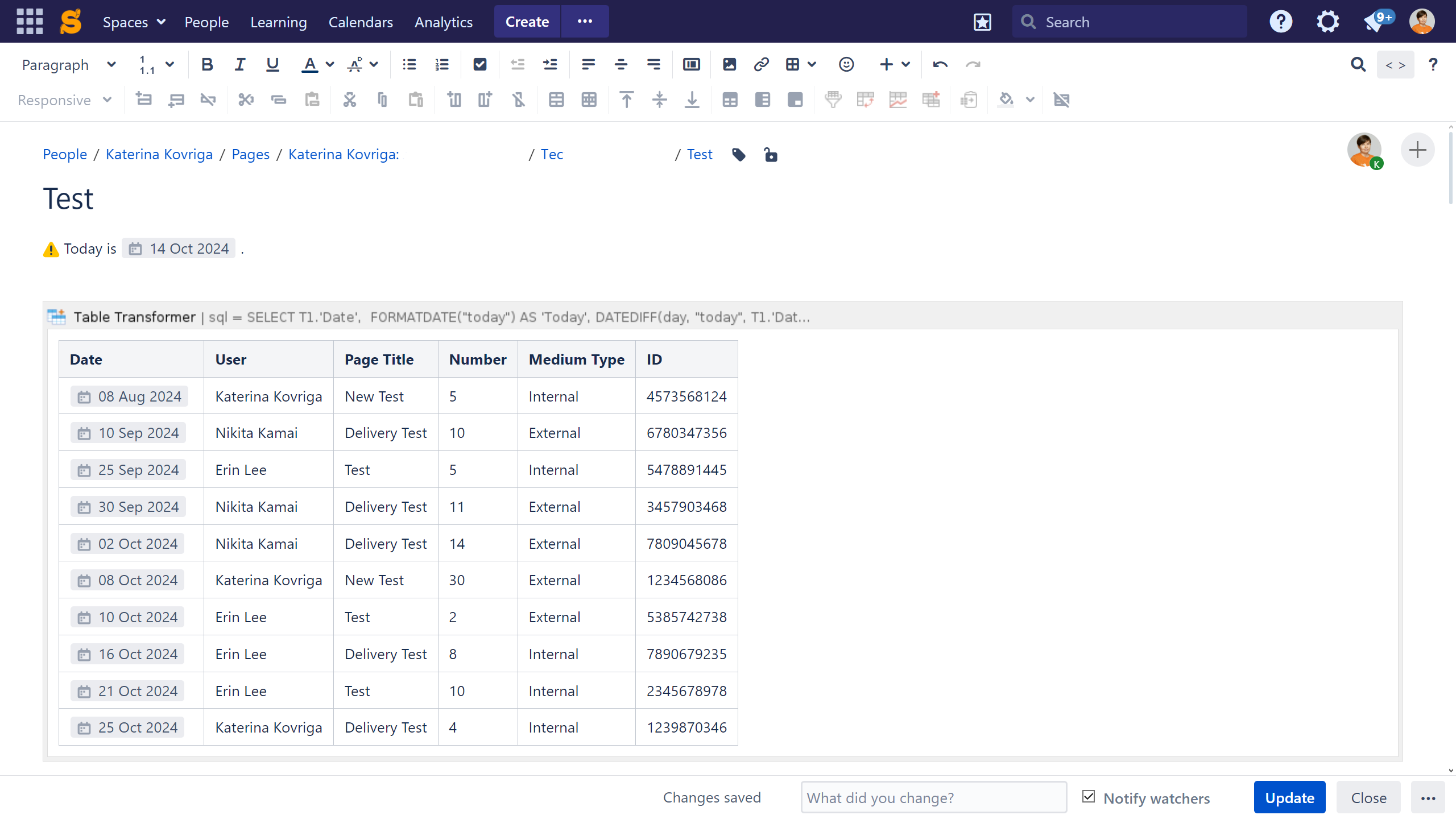Click the undo arrow icon

[x=940, y=65]
